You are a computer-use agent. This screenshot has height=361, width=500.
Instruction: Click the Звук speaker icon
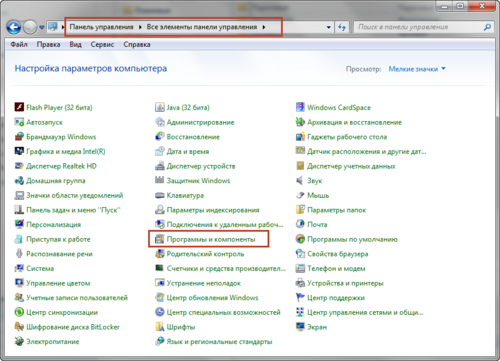[x=300, y=180]
